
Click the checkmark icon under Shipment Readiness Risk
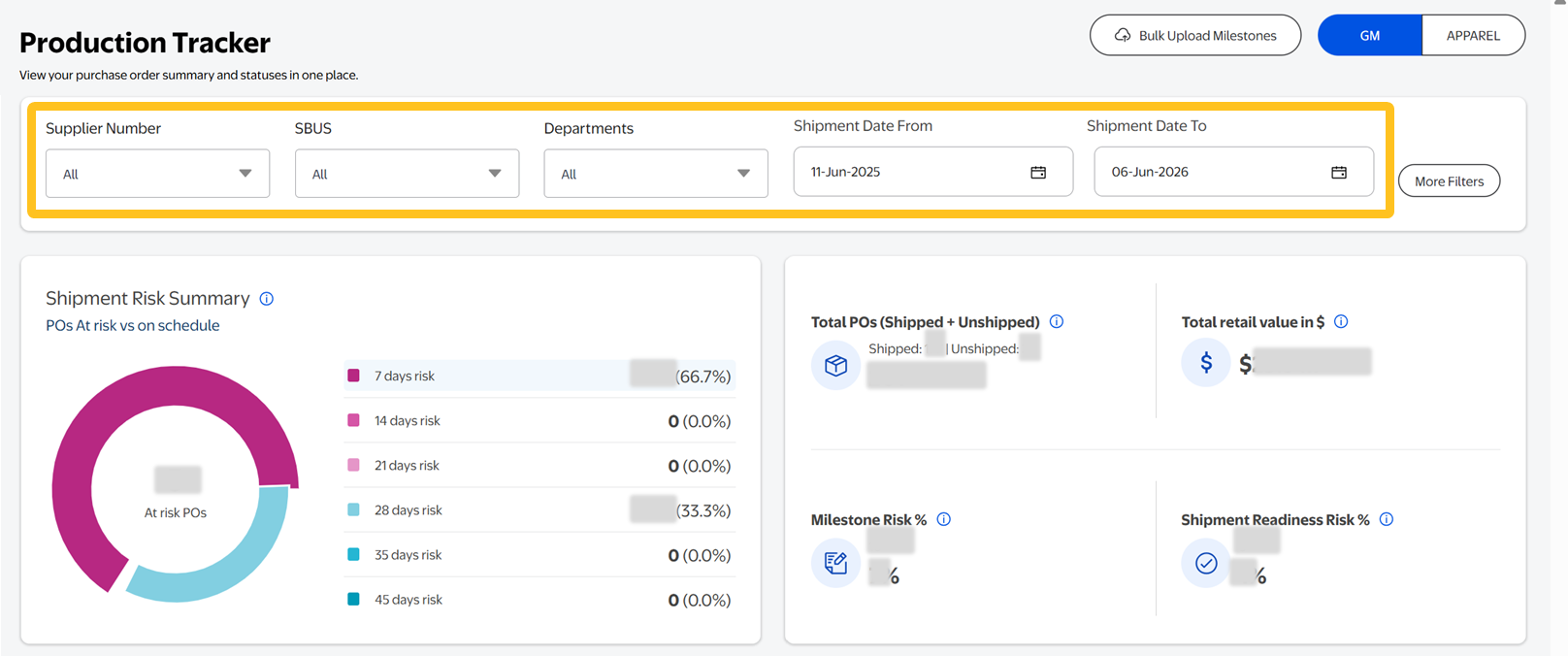click(1206, 563)
